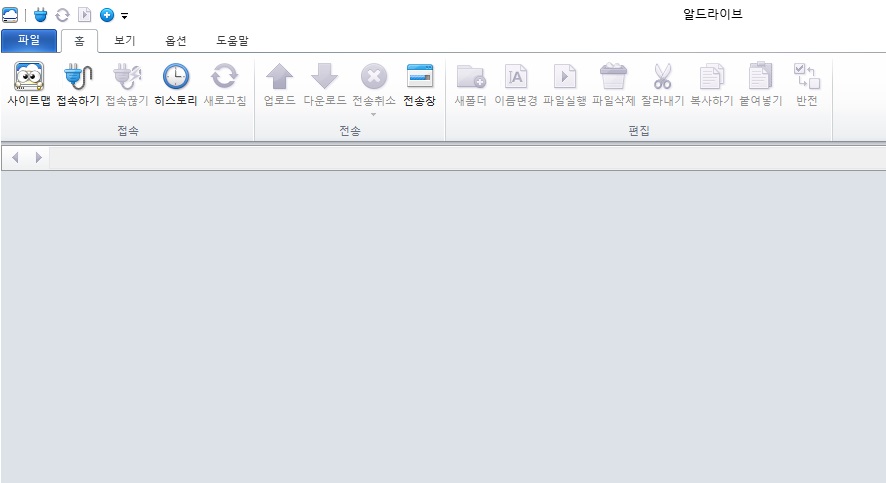Click the quick access refresh icon

click(62, 15)
